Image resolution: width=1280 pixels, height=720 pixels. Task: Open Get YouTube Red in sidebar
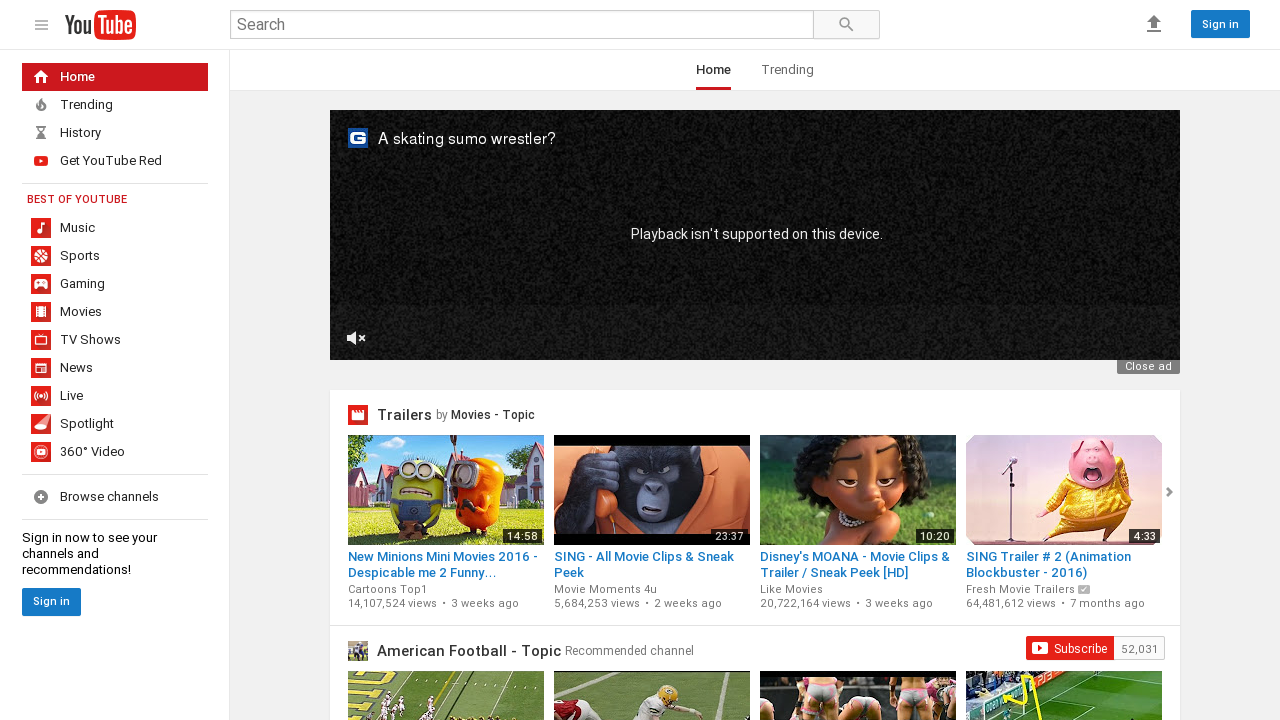coord(115,161)
